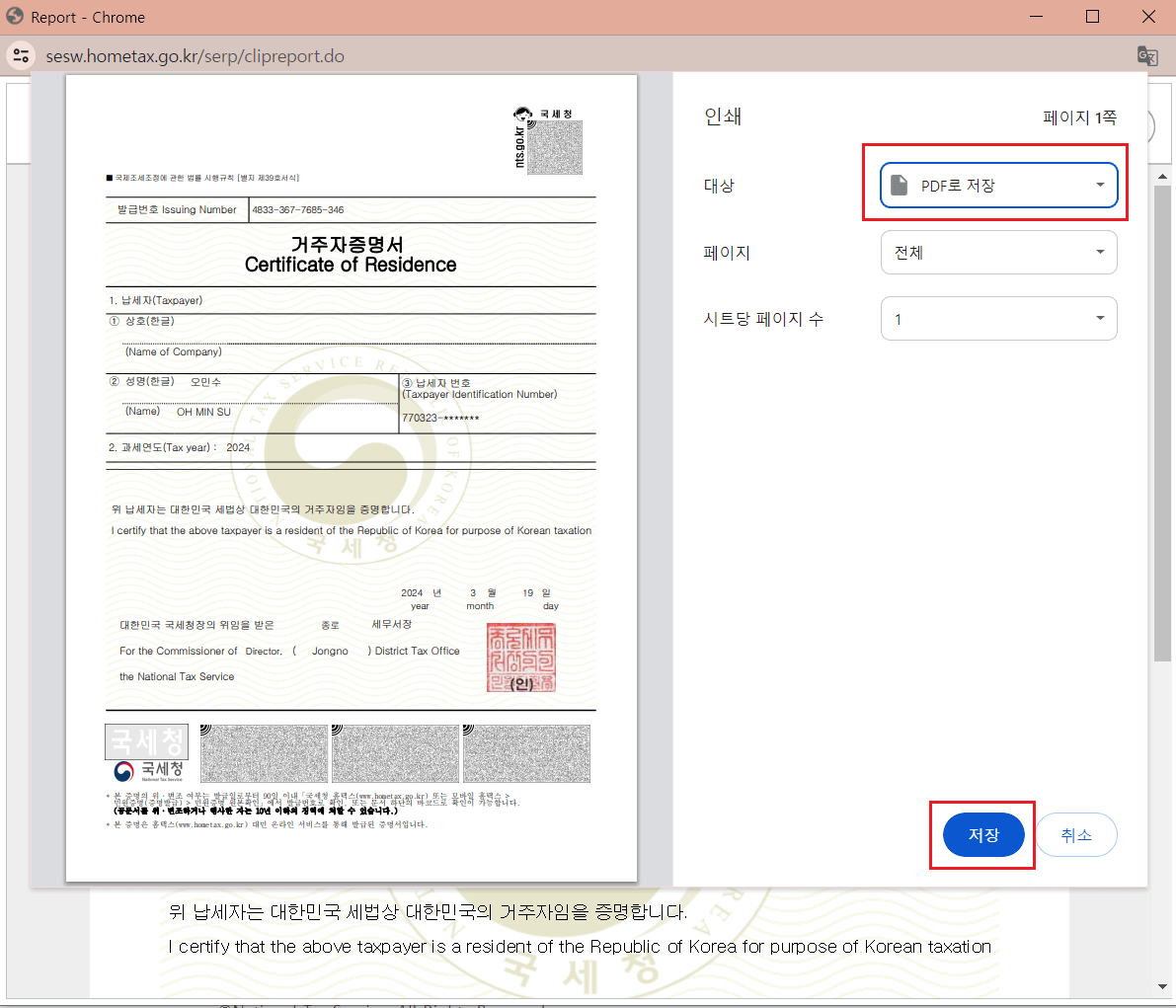Click the maximize button on the Chrome window
The width and height of the screenshot is (1176, 1008).
pos(1091,16)
